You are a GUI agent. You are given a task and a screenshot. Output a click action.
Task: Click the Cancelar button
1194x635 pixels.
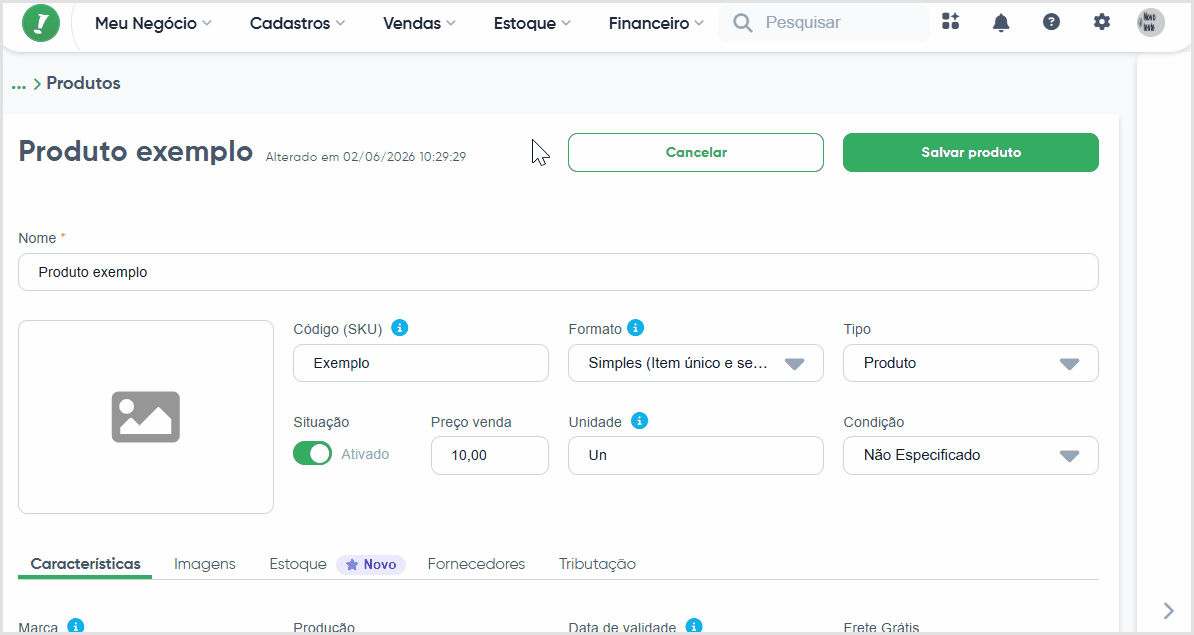click(695, 152)
